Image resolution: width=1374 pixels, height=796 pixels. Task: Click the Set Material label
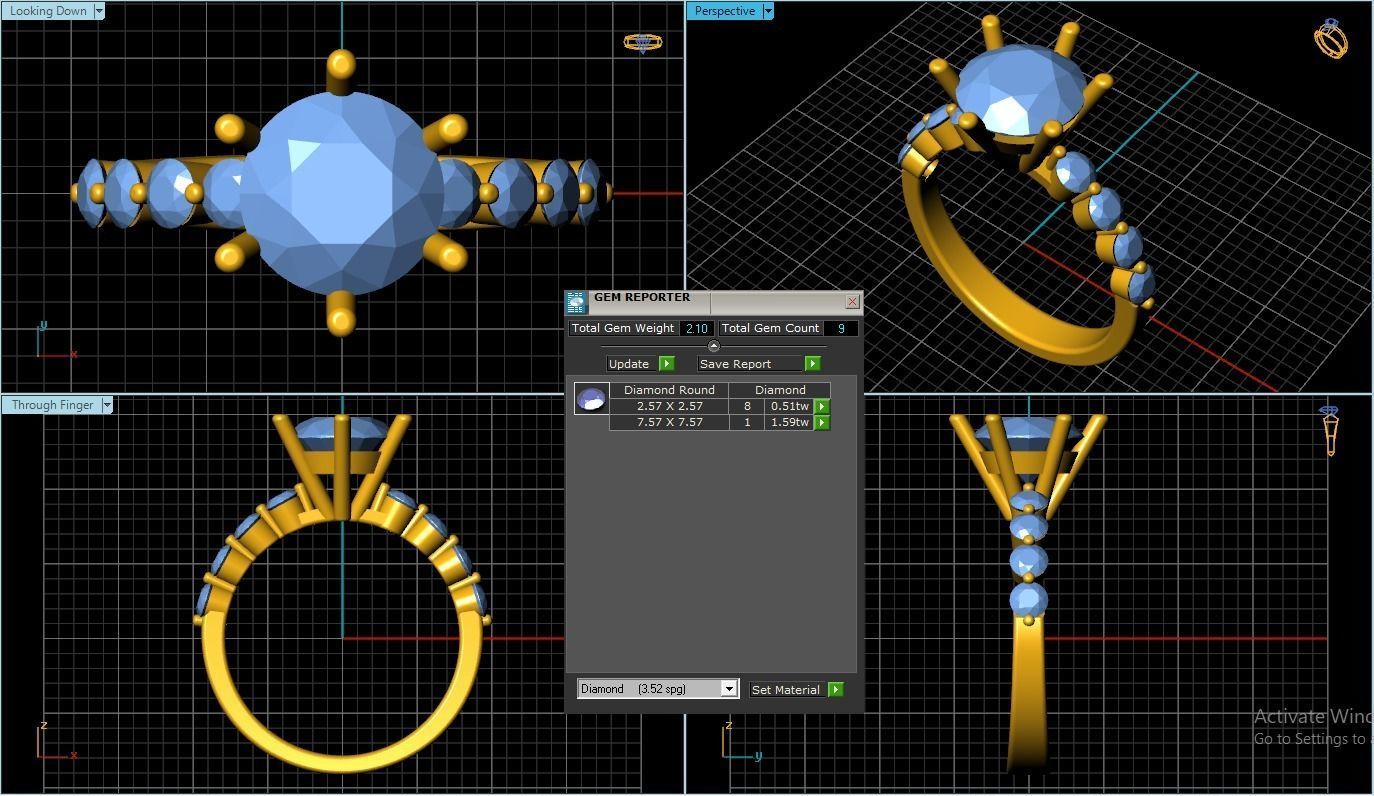786,690
